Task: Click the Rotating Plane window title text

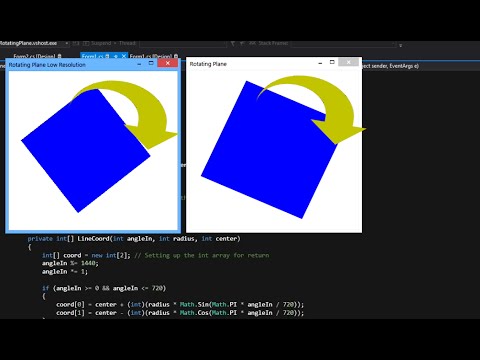Action: click(208, 64)
